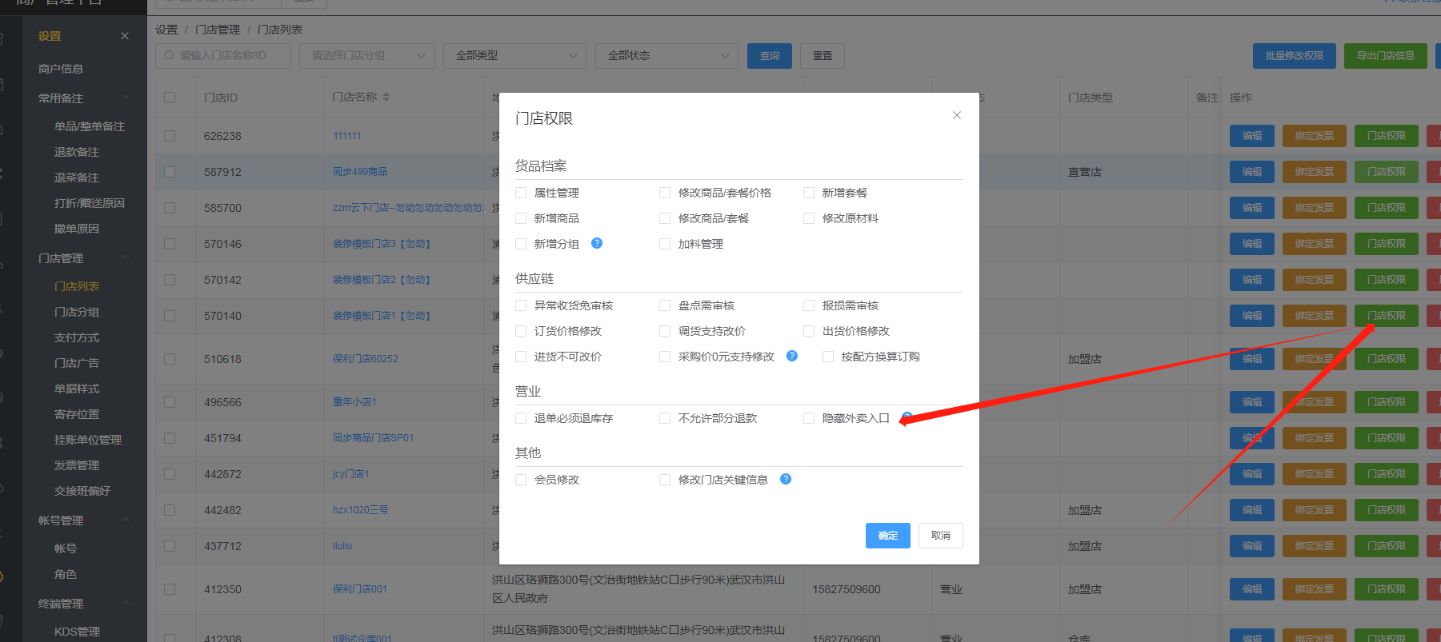
Task: Click 编辑 for store 626238
Action: click(1252, 136)
